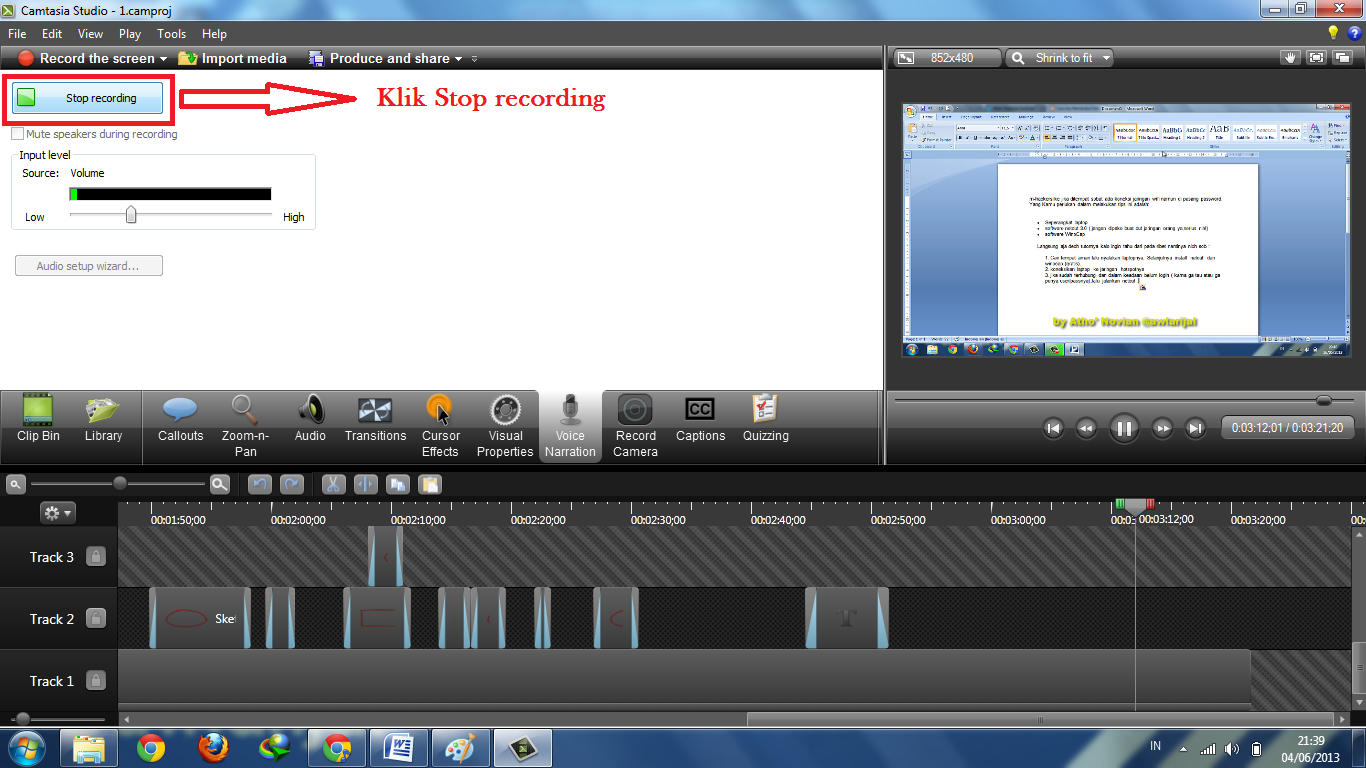Open Firefox from the taskbar
Image resolution: width=1366 pixels, height=768 pixels.
pos(211,747)
